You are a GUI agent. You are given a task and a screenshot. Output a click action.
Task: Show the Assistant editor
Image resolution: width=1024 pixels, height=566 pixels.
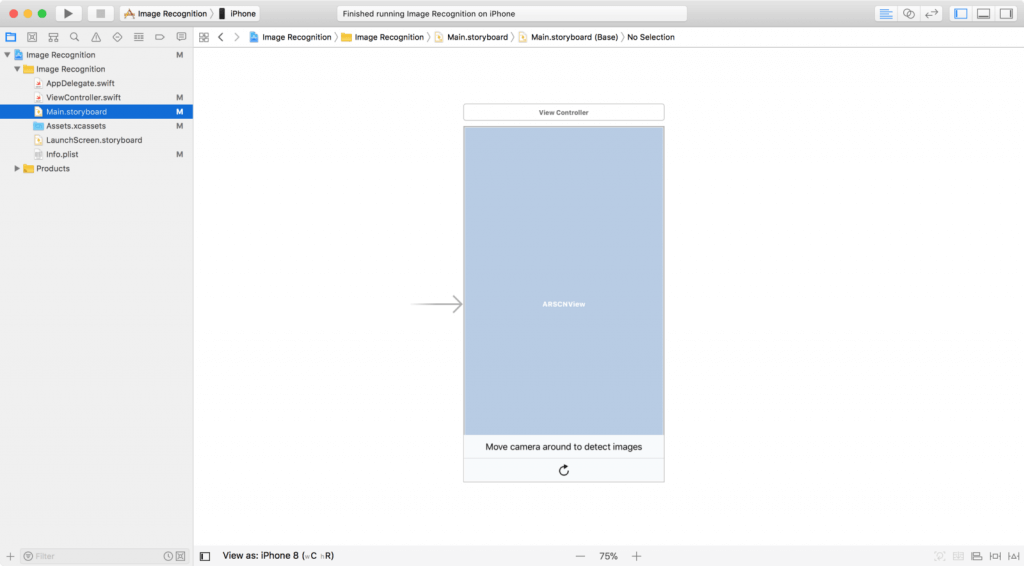pos(908,14)
